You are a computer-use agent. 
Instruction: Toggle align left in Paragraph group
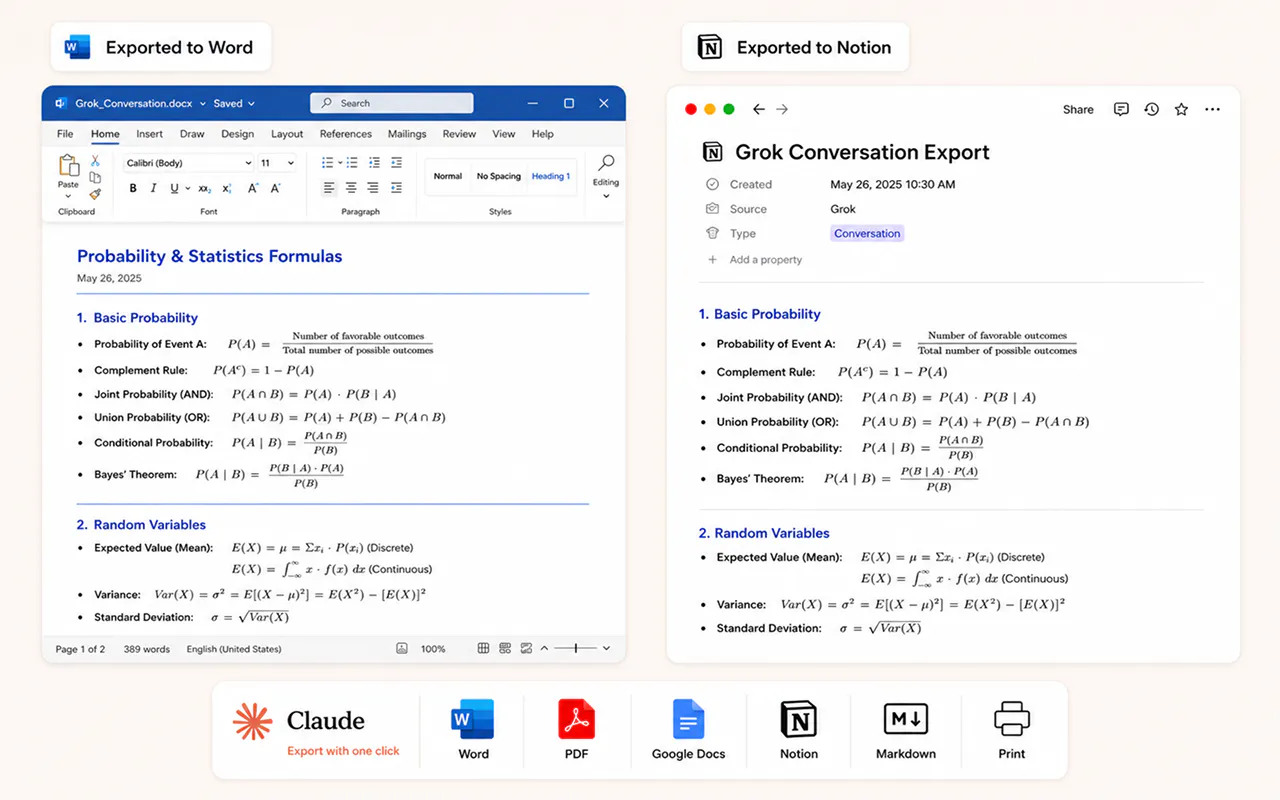point(329,187)
